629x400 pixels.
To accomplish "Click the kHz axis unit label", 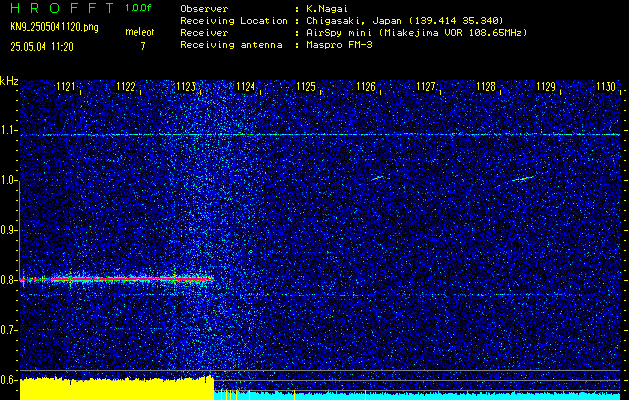I will tap(9, 81).
